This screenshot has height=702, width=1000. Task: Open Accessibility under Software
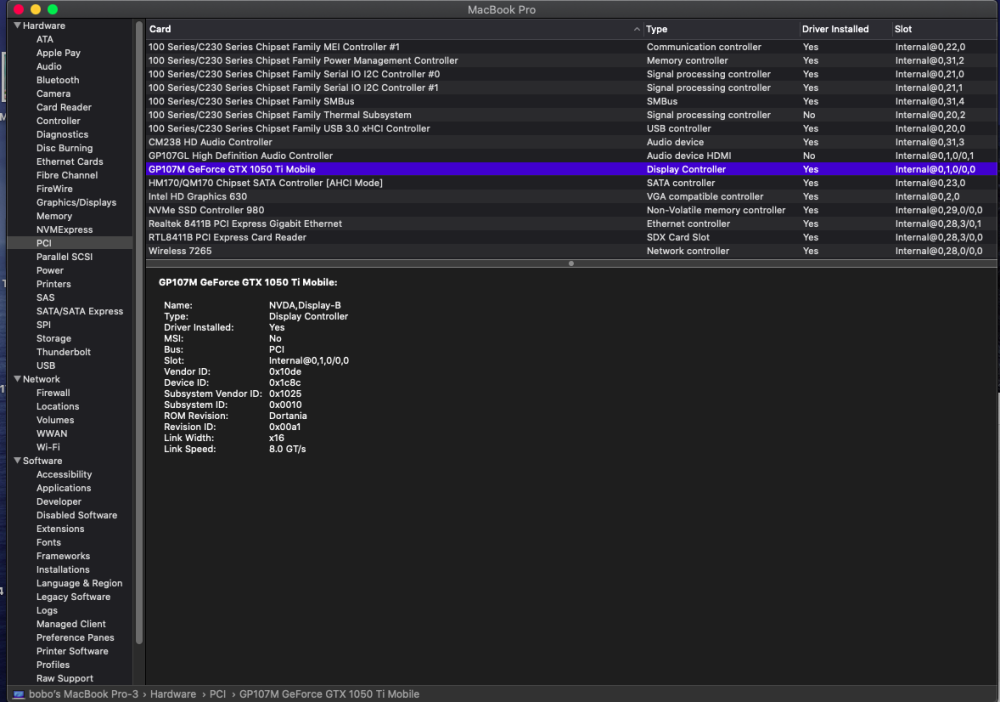pyautogui.click(x=64, y=474)
